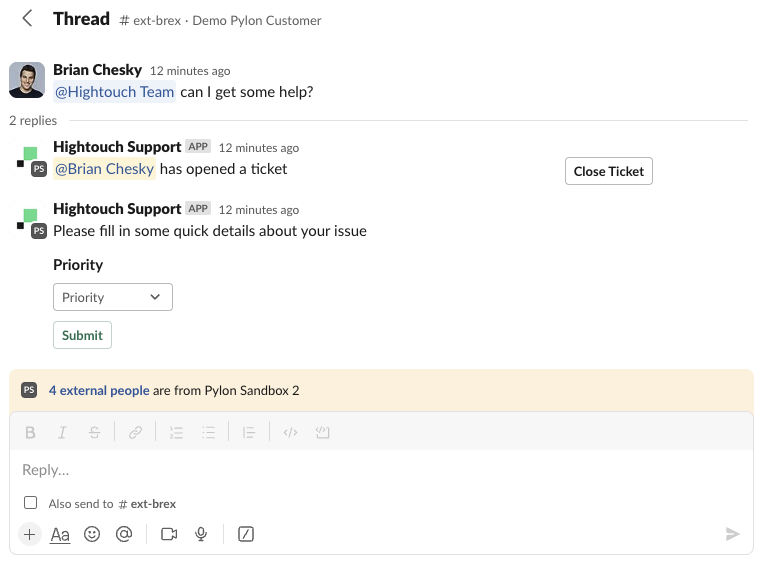Go back using the thread back arrow
This screenshot has height=565, width=762.
(x=27, y=18)
